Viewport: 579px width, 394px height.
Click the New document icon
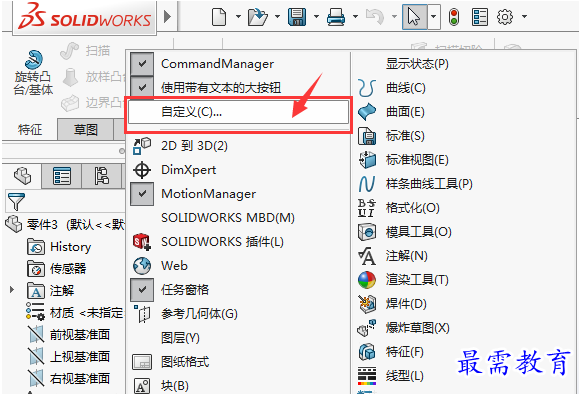[219, 17]
